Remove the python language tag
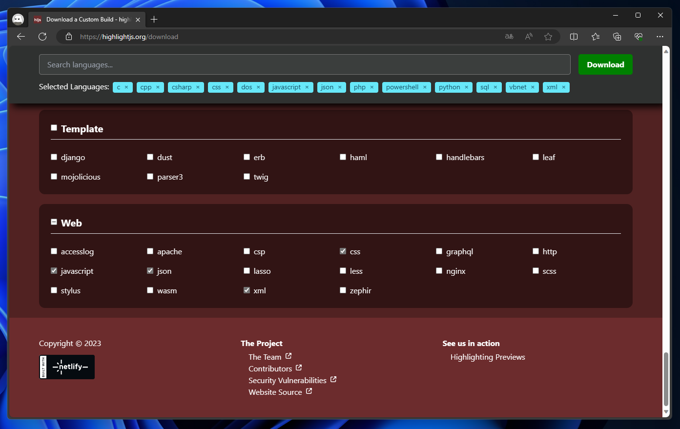680x429 pixels. coord(466,87)
